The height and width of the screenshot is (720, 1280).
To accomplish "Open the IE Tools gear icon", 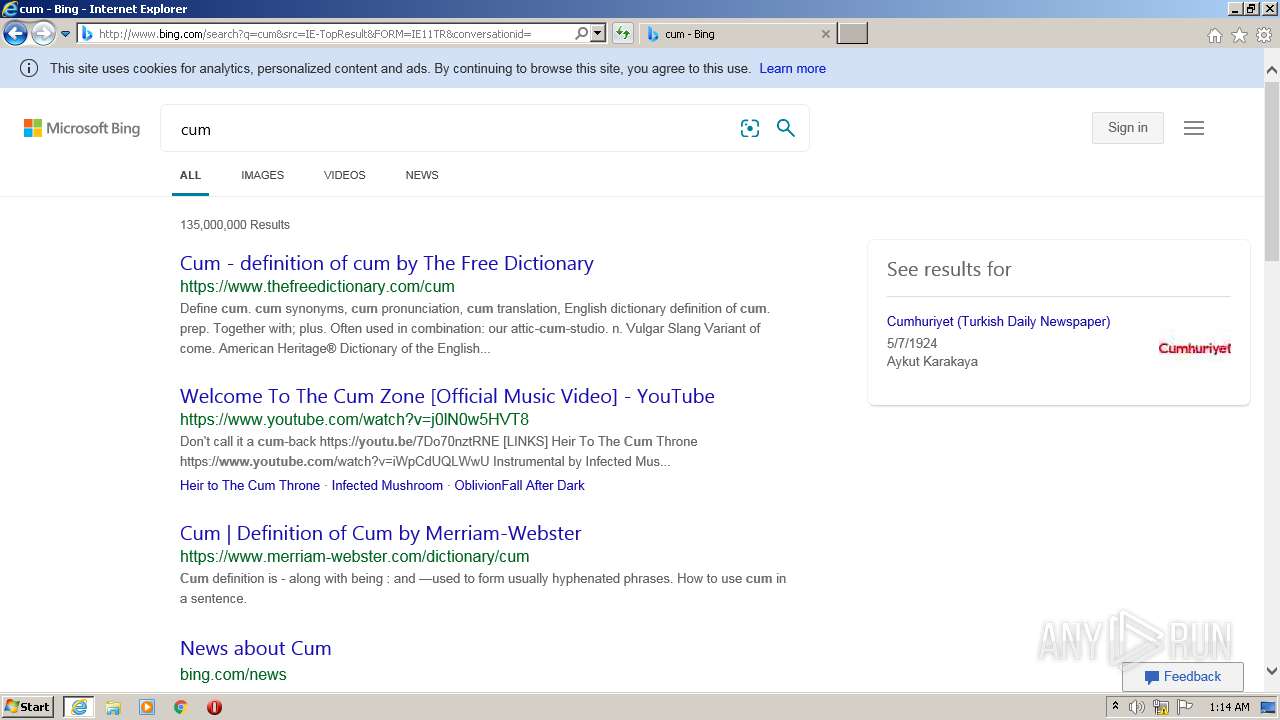I will pyautogui.click(x=1264, y=35).
